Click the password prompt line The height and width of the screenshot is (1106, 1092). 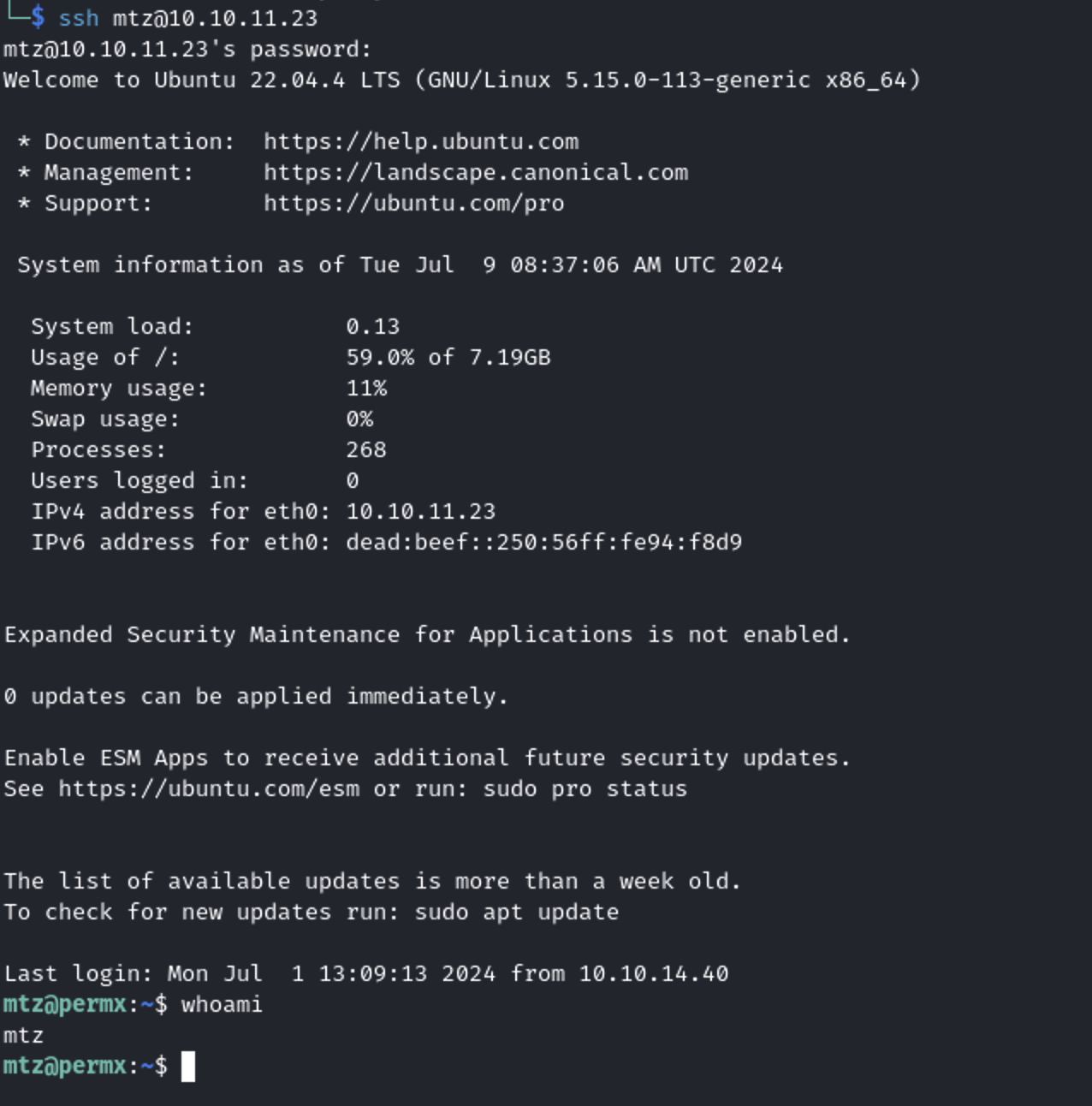pyautogui.click(x=187, y=49)
